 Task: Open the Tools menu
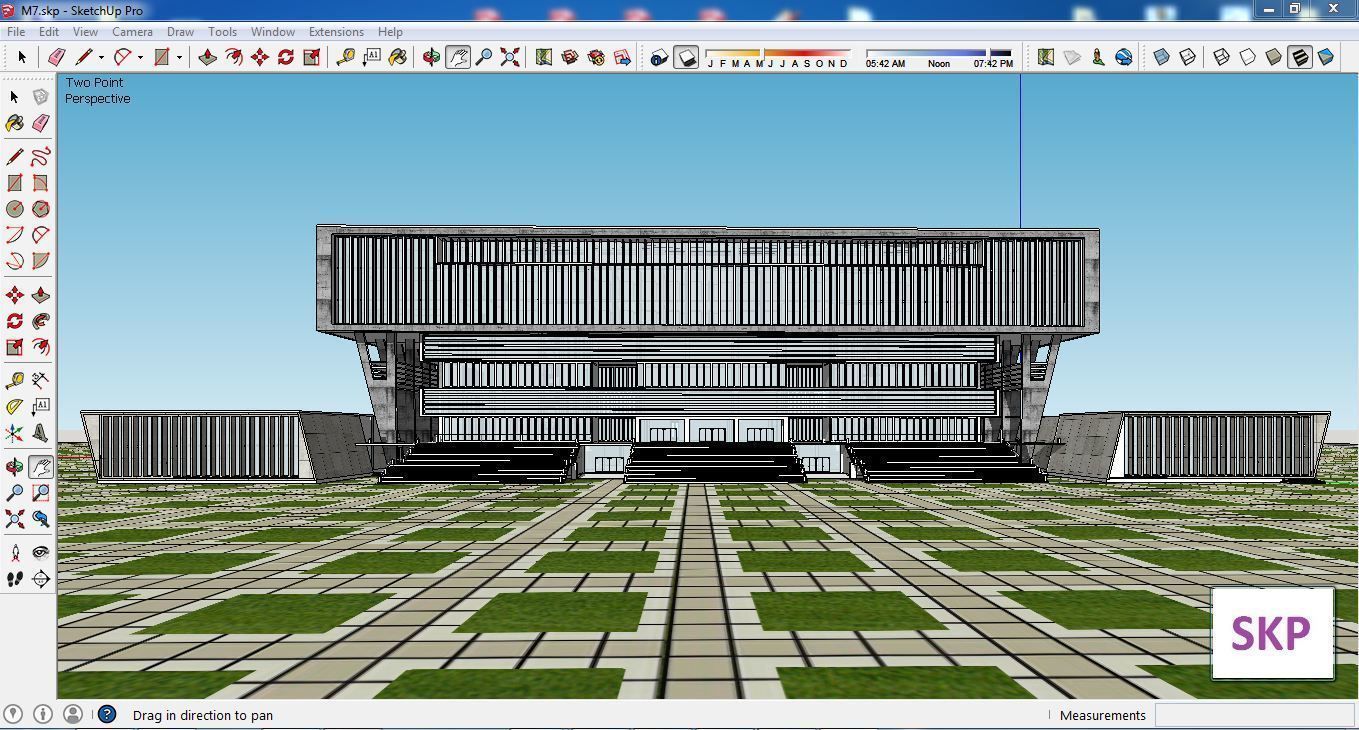click(x=222, y=31)
